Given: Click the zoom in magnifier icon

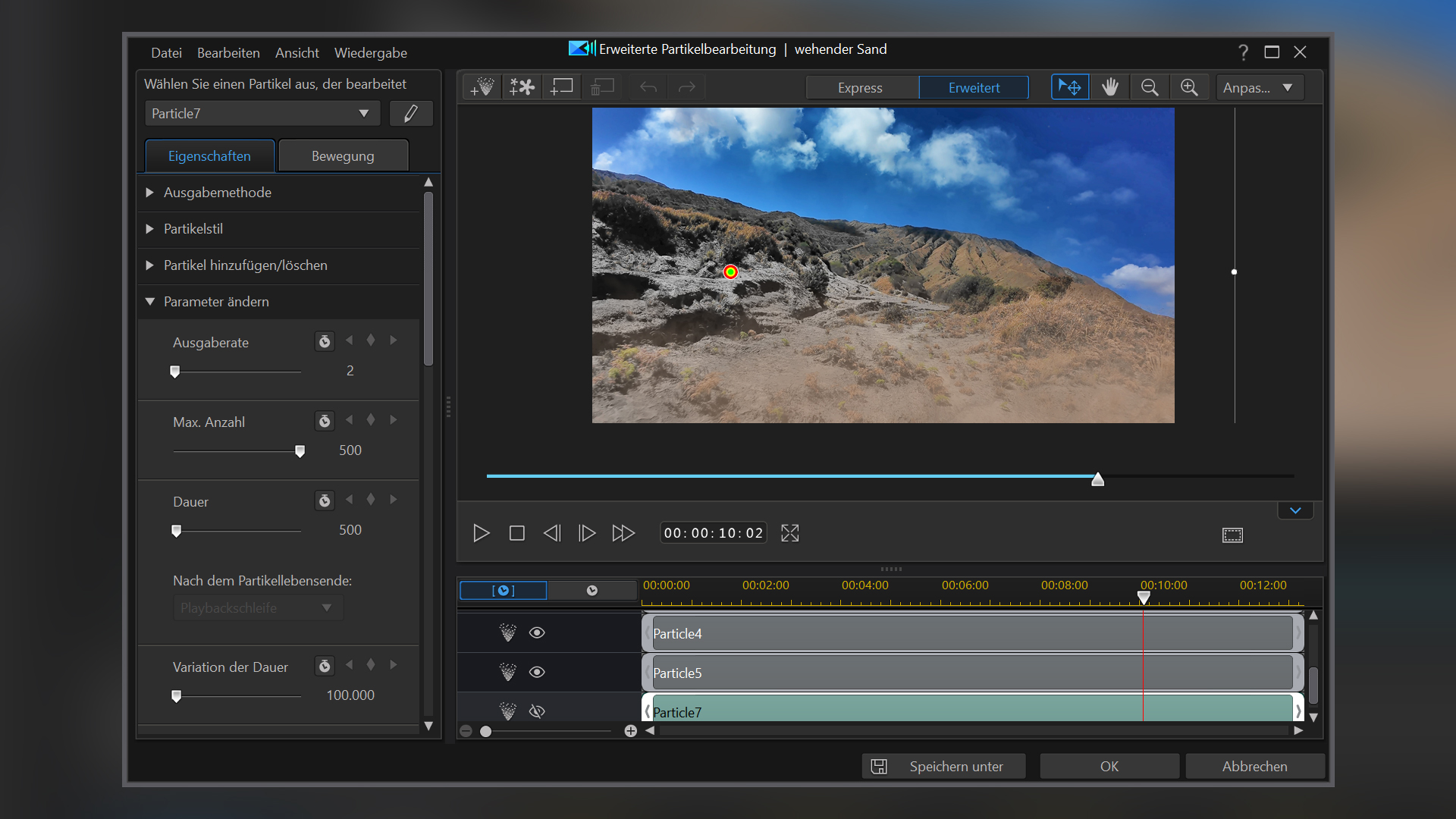Looking at the screenshot, I should (1189, 87).
